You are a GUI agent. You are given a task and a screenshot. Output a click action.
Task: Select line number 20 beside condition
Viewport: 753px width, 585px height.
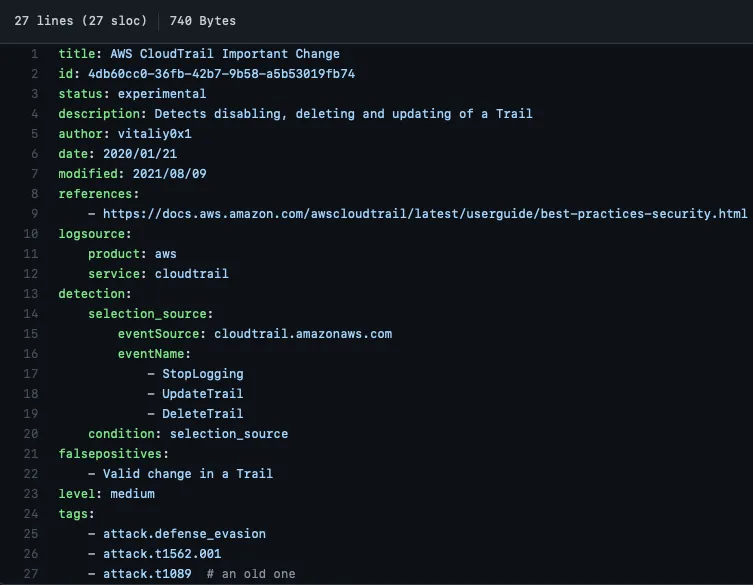tap(32, 434)
